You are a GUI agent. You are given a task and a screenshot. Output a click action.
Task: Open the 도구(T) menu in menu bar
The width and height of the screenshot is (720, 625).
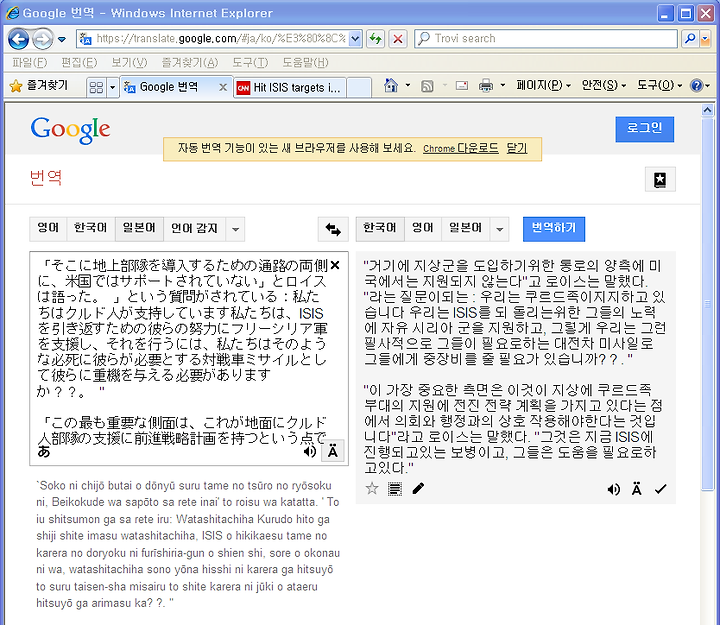(x=250, y=62)
